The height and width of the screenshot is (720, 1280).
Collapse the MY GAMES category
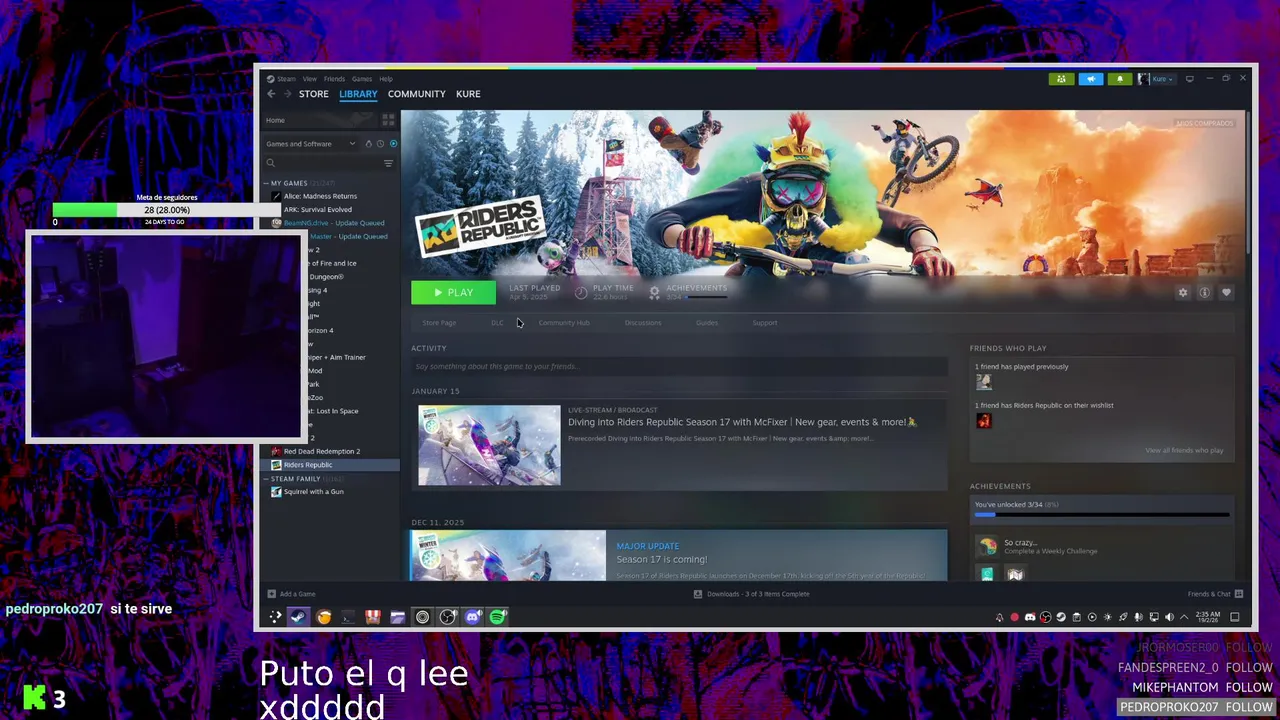tap(267, 183)
